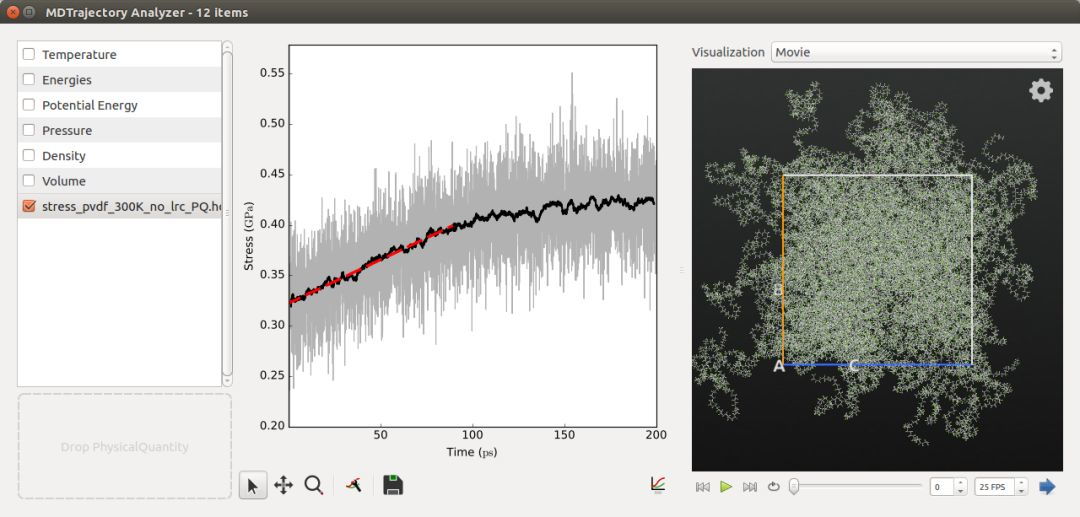Screen dimensions: 1080x517
Task: Select the Density list item
Action: [x=64, y=156]
